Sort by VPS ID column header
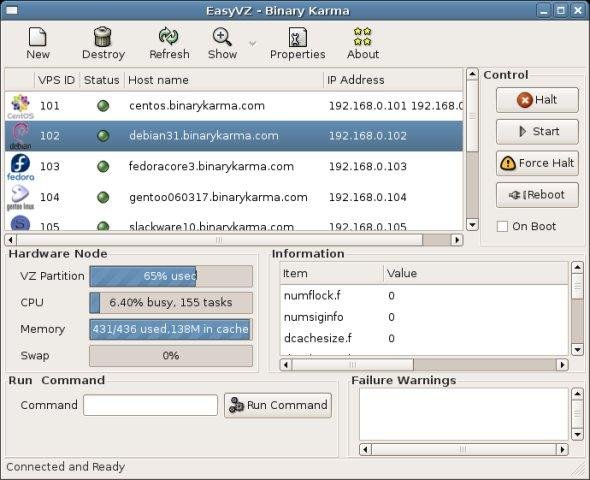This screenshot has width=590, height=480. pos(56,80)
